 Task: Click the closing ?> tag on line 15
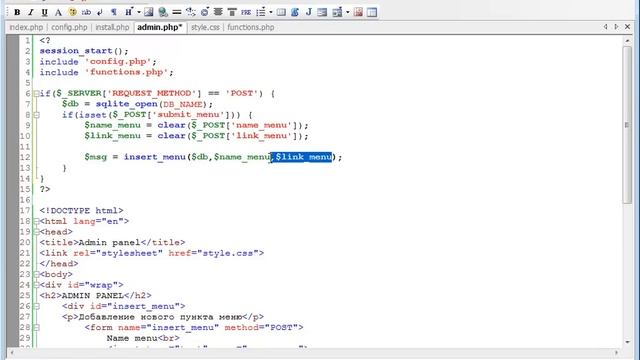point(45,189)
